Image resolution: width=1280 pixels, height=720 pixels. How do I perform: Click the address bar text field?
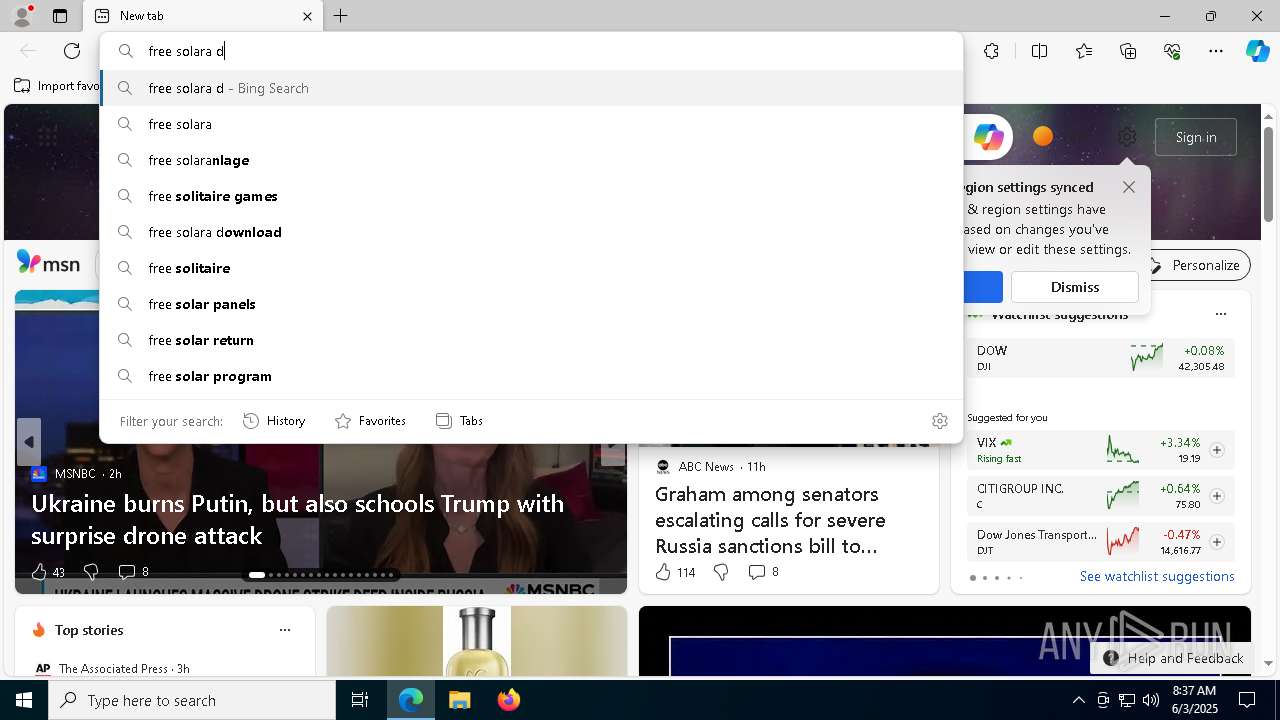click(x=531, y=51)
